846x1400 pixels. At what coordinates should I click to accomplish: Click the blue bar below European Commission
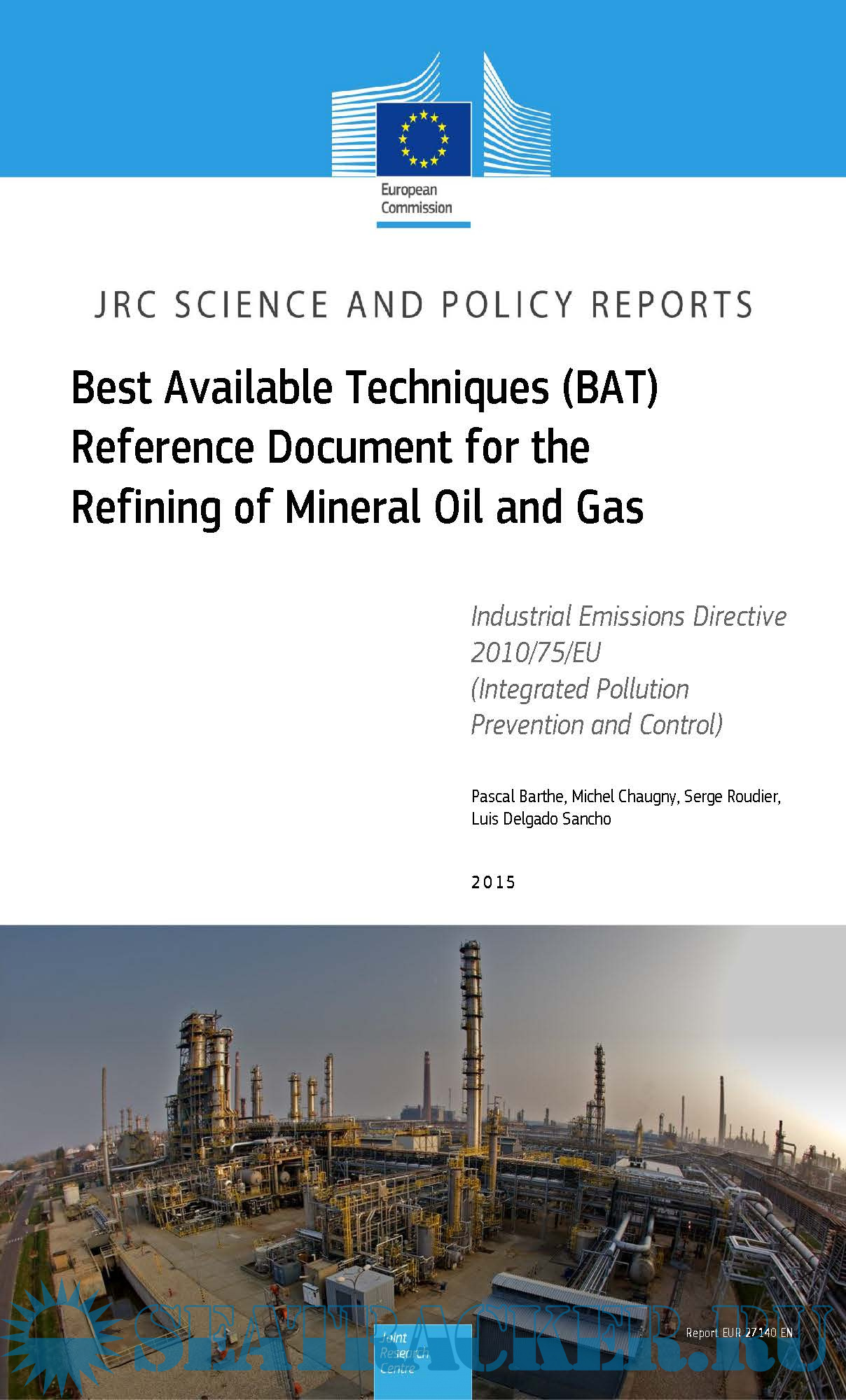423,225
